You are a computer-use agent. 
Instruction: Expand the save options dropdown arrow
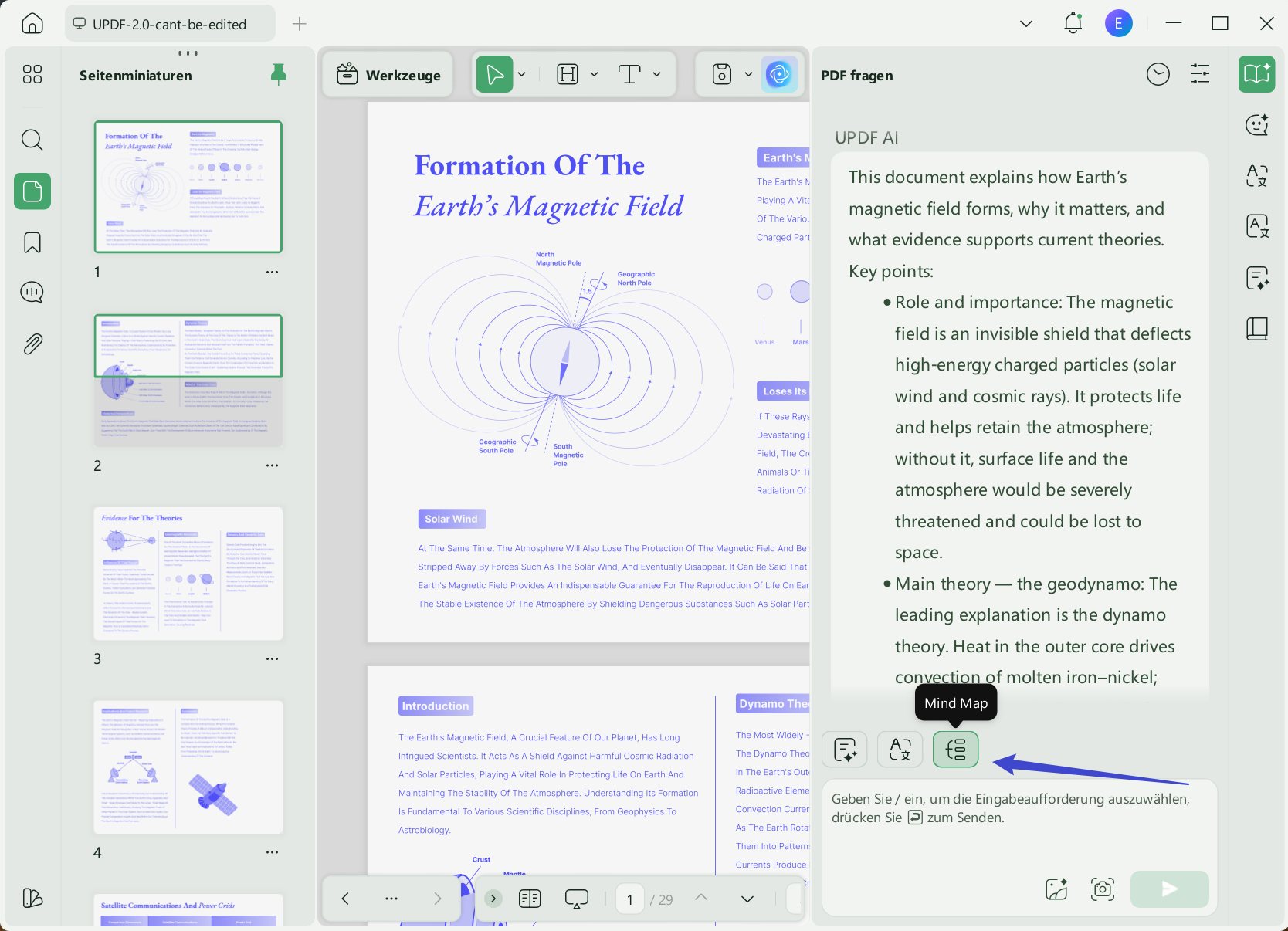tap(748, 74)
